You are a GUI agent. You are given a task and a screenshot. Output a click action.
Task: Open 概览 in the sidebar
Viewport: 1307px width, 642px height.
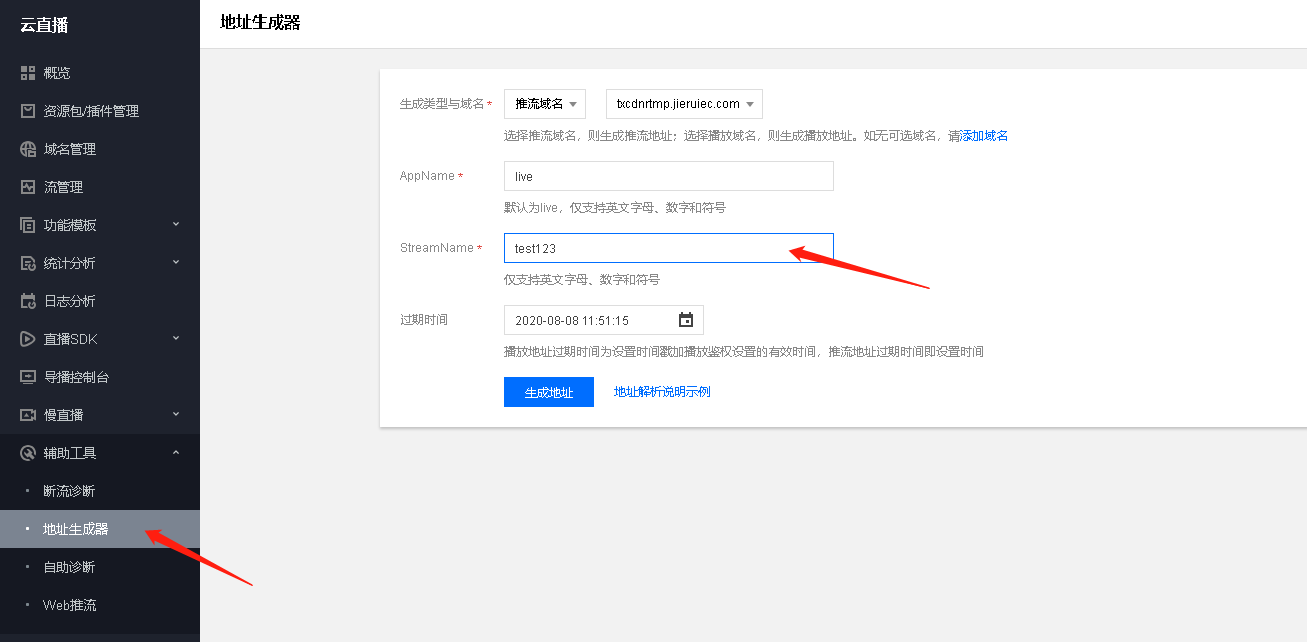coord(100,73)
